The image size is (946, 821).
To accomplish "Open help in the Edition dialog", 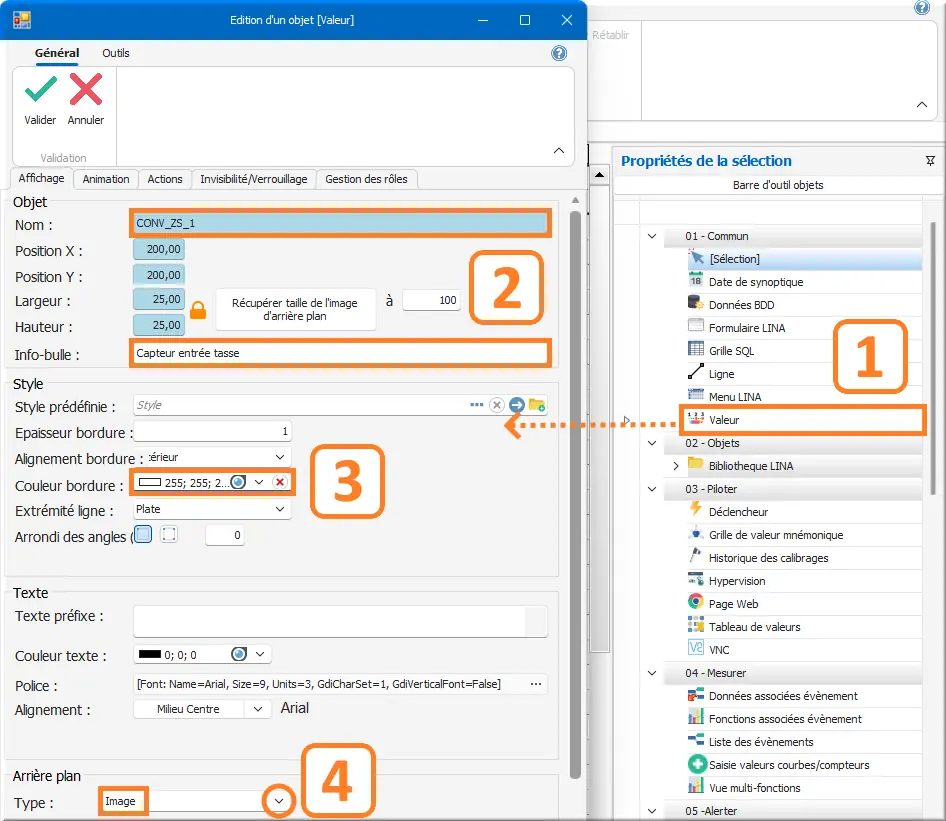I will click(x=559, y=53).
